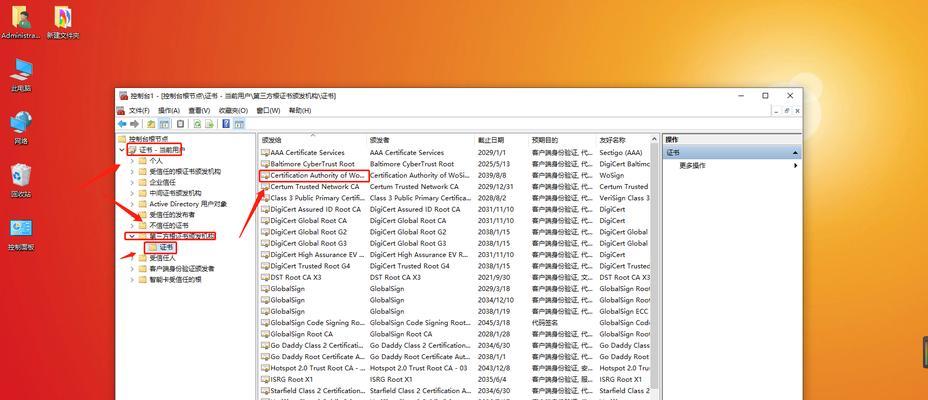Select 不信任的证书 tree node
Viewport: 928px width, 400px height.
pyautogui.click(x=169, y=225)
